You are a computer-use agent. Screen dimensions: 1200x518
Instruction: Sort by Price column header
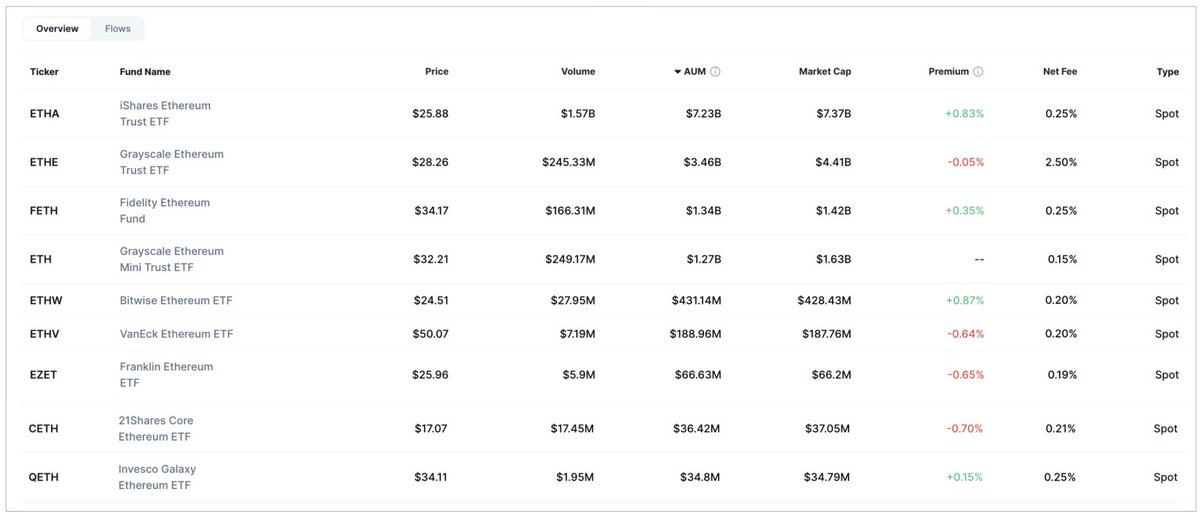click(436, 72)
